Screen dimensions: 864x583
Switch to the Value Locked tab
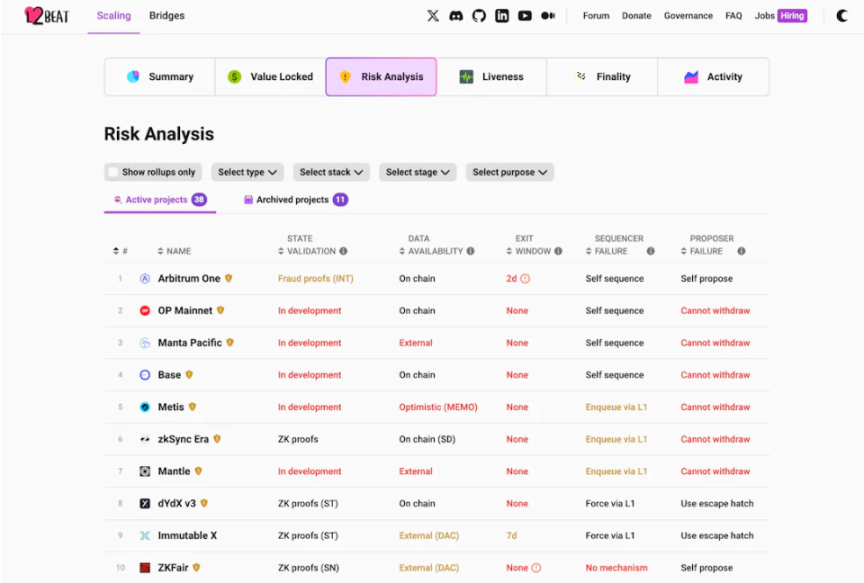(271, 77)
